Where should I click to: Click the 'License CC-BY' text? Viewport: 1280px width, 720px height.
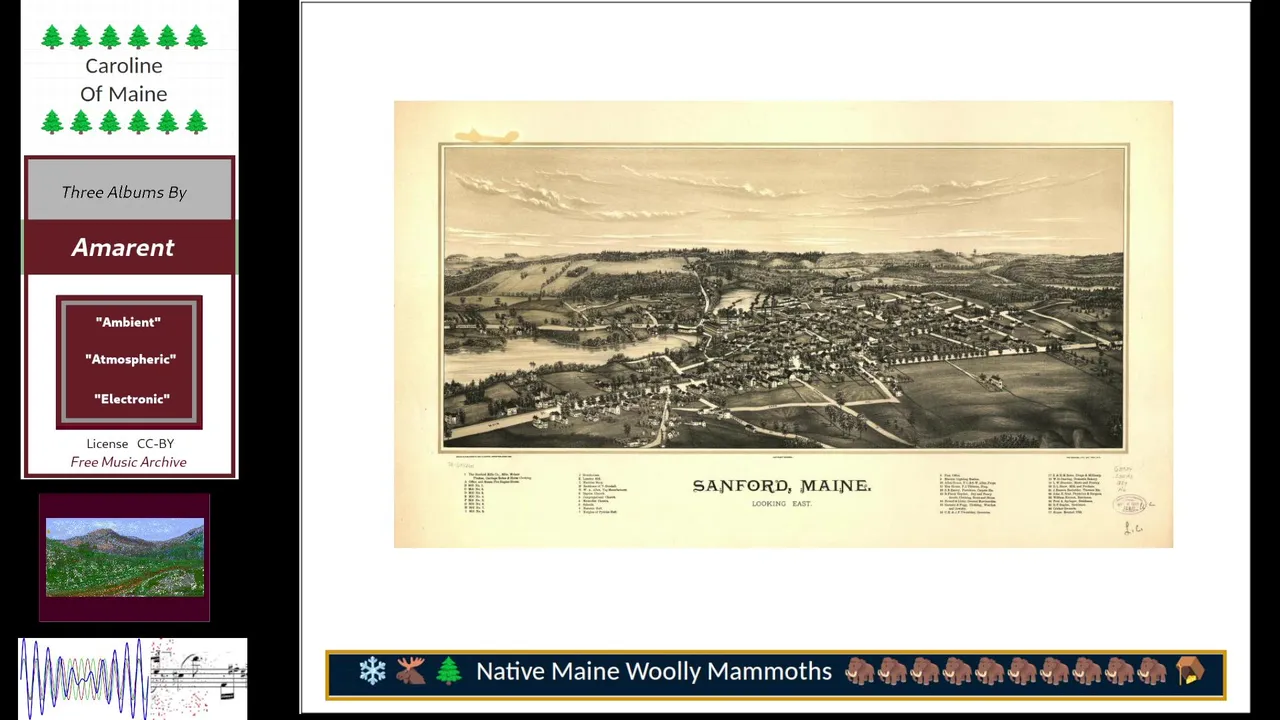[130, 443]
